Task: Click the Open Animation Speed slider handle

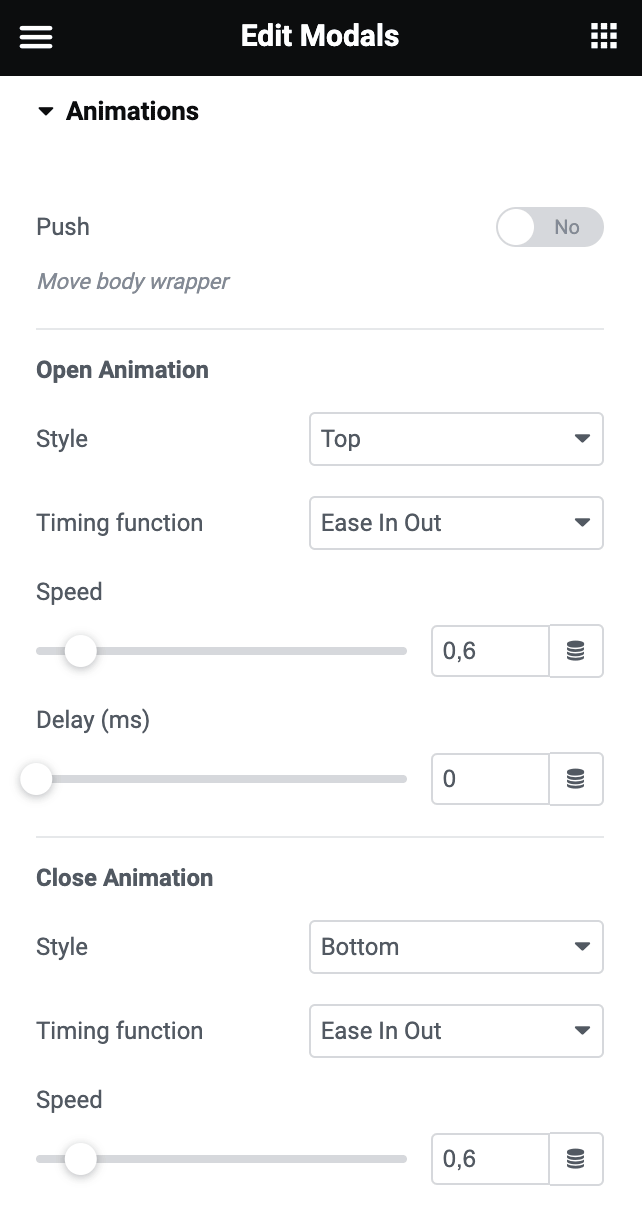Action: [x=80, y=651]
